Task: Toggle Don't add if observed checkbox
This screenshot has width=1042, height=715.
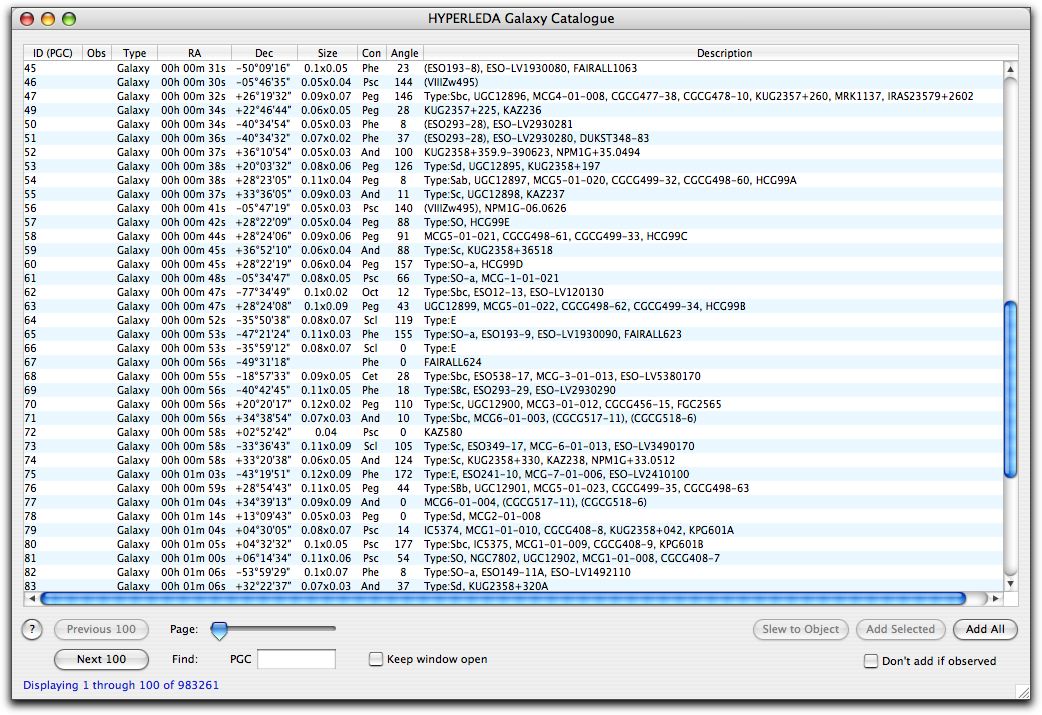Action: 871,661
